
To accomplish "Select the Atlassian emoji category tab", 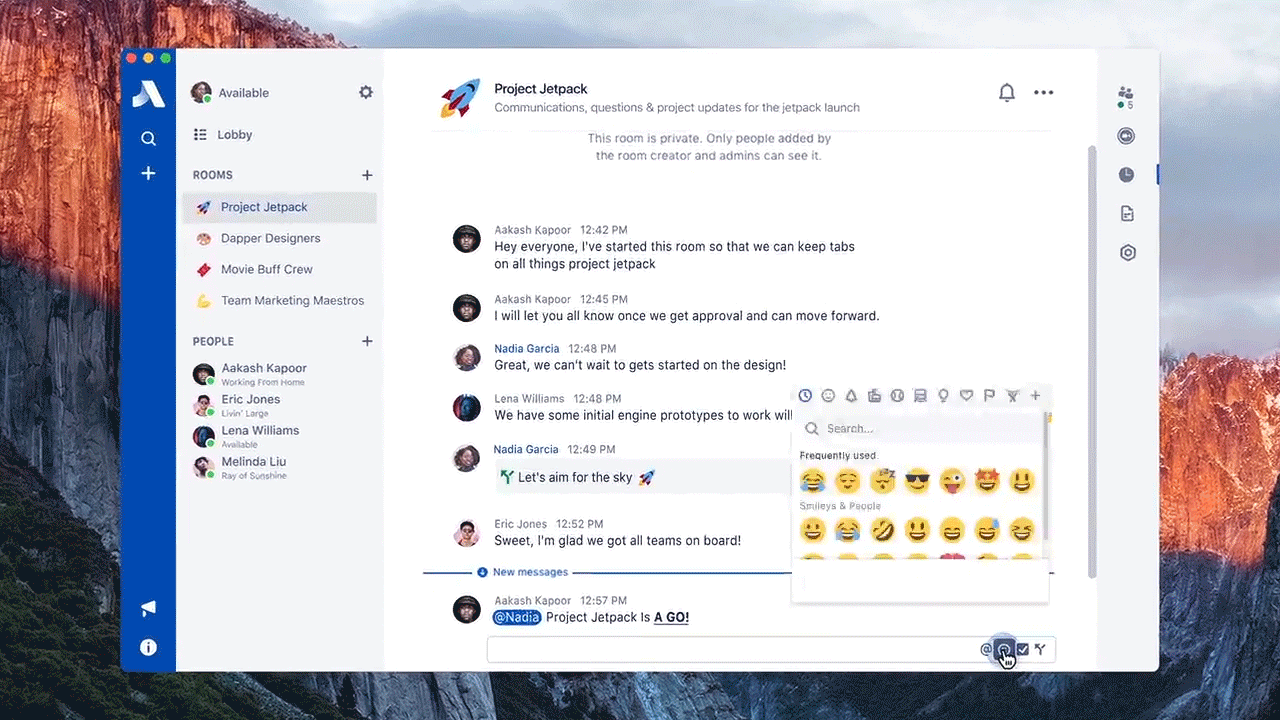I will point(1012,396).
